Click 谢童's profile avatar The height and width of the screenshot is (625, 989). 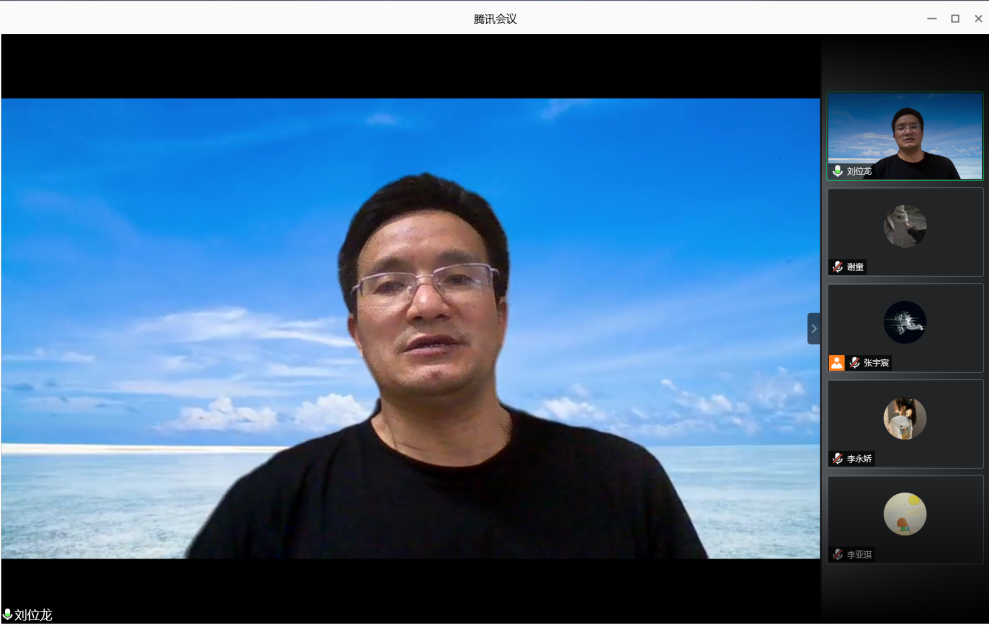pyautogui.click(x=904, y=226)
